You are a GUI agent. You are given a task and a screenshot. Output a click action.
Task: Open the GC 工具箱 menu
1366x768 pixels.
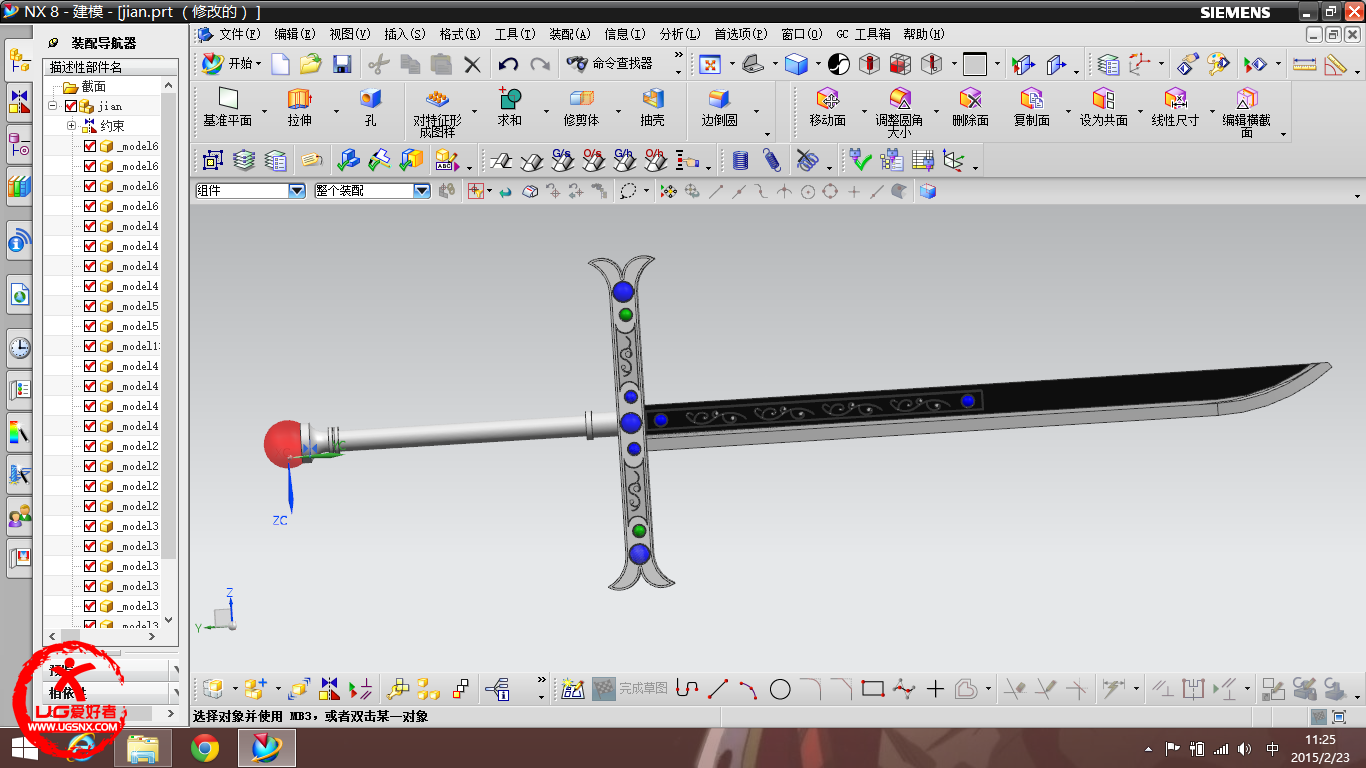[863, 34]
